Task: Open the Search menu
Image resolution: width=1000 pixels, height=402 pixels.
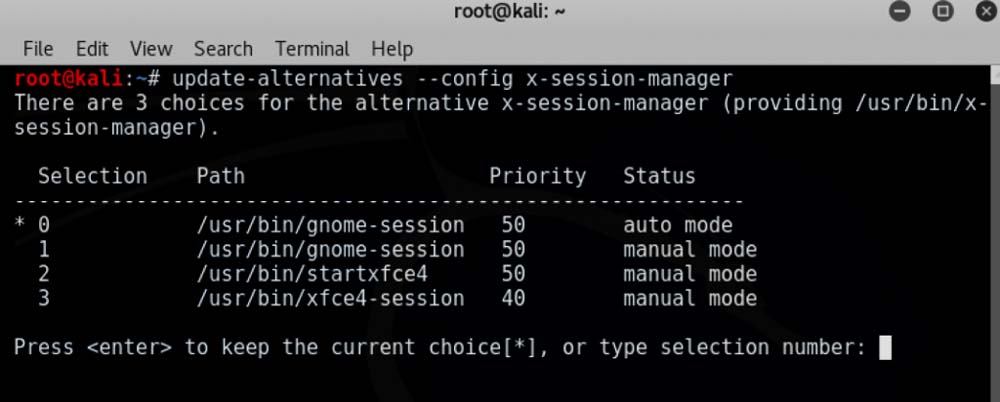Action: point(223,48)
